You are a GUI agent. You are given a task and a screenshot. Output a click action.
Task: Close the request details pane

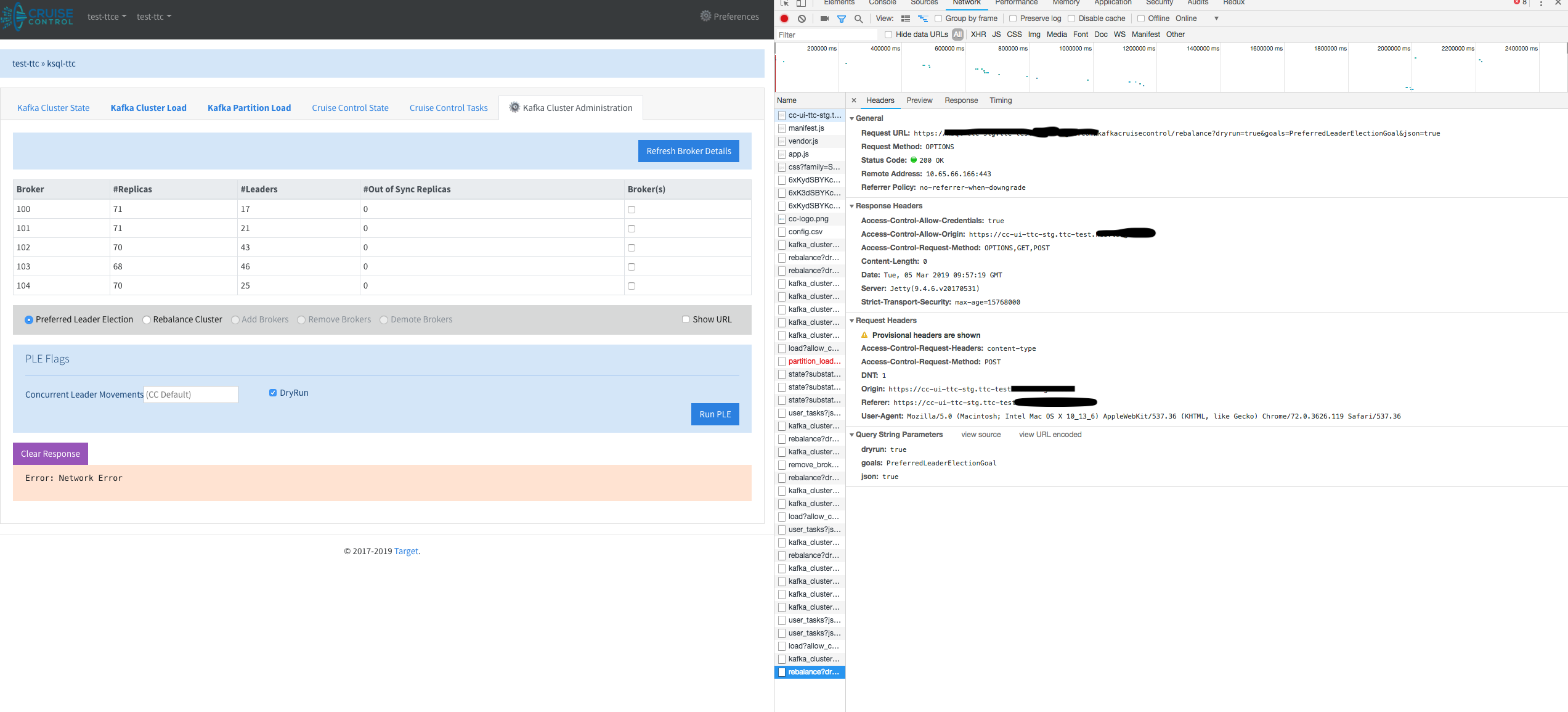click(x=853, y=100)
